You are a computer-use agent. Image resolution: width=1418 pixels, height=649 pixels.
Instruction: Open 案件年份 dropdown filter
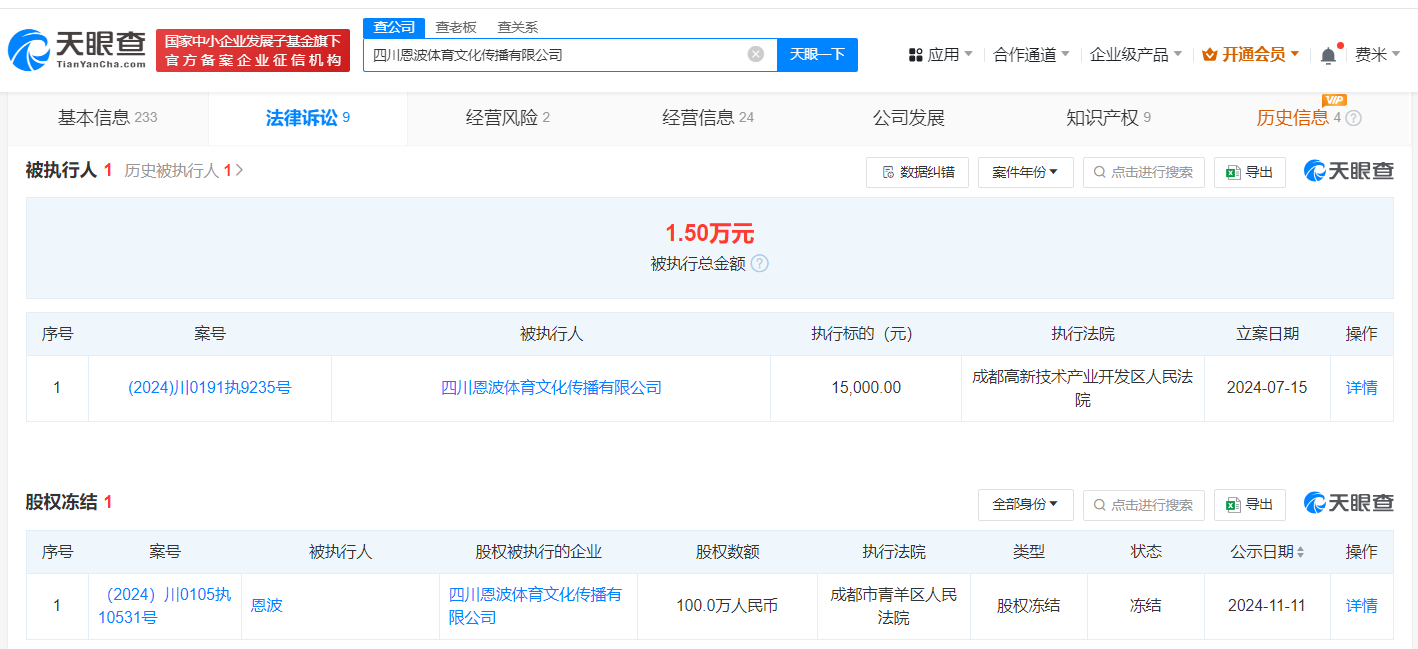[x=1025, y=172]
